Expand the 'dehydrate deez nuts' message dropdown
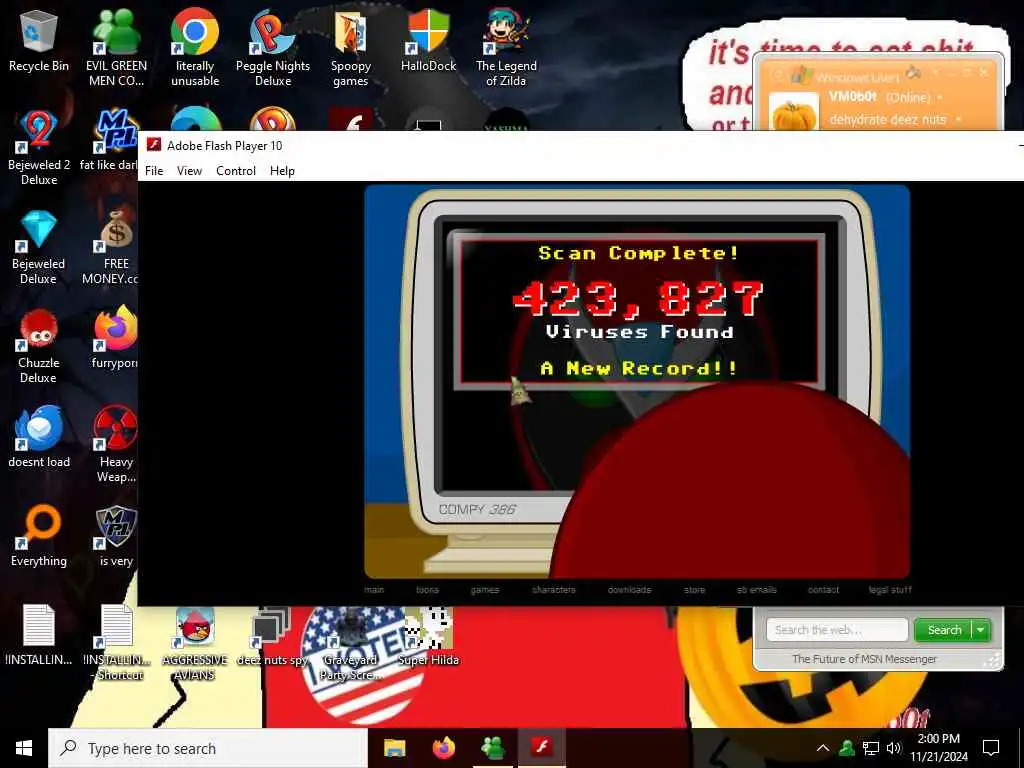The height and width of the screenshot is (768, 1024). 958,120
